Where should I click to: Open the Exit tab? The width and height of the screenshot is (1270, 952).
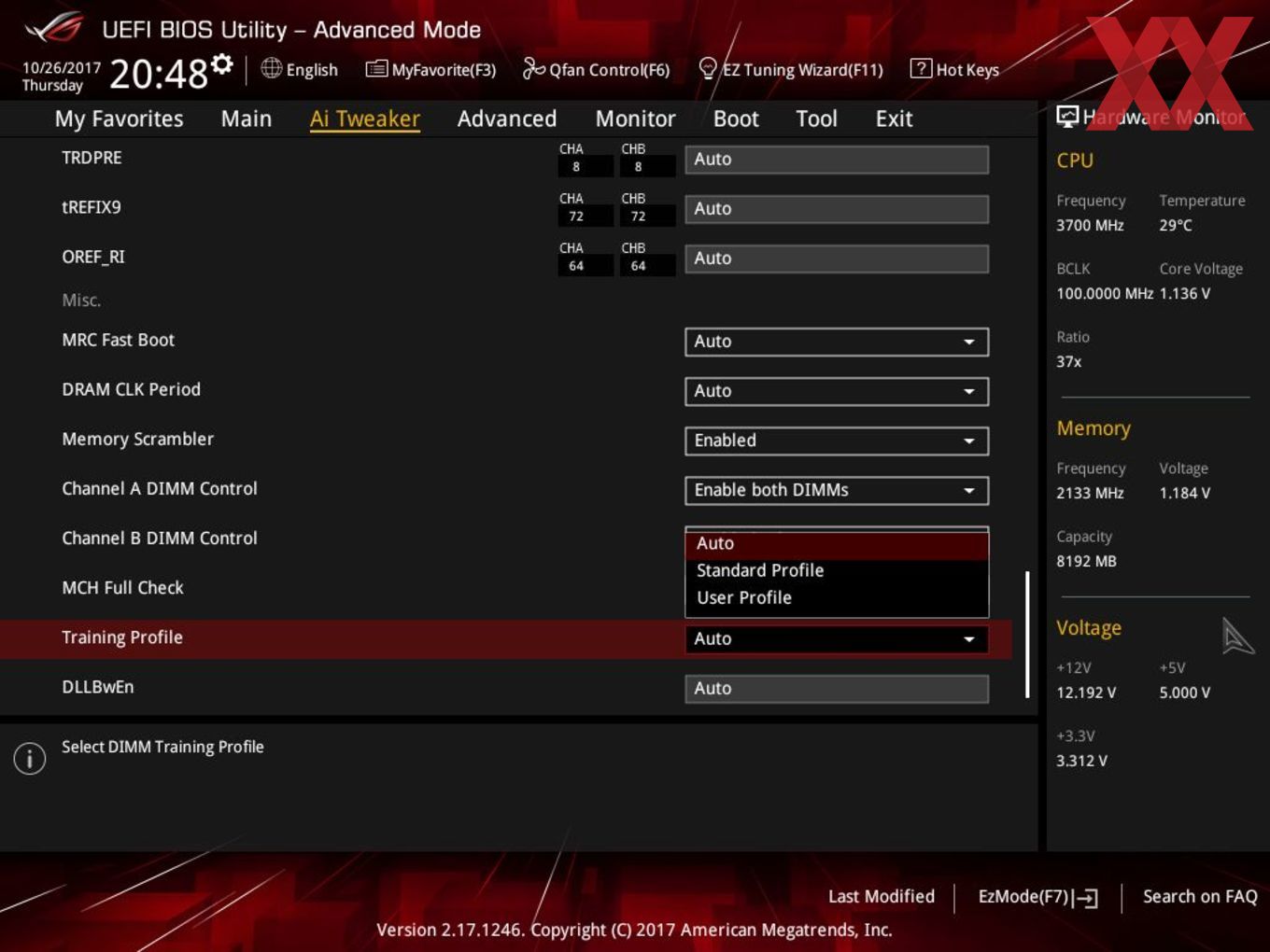coord(894,119)
